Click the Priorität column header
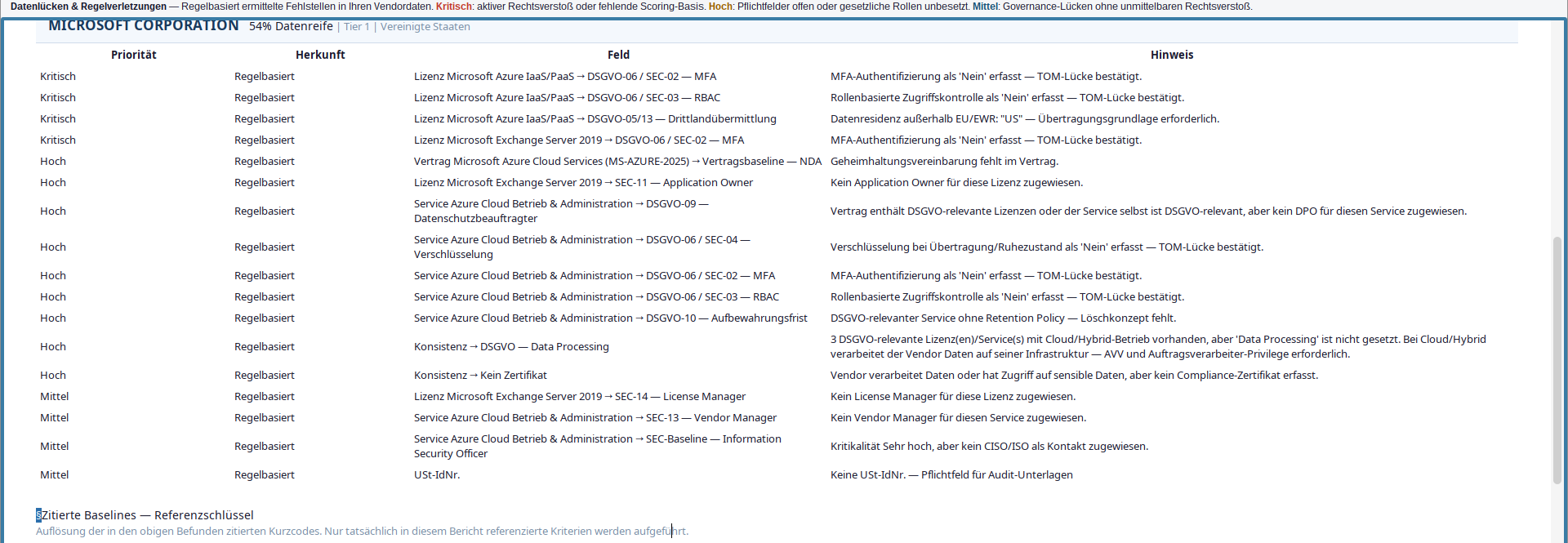The height and width of the screenshot is (543, 1568). pyautogui.click(x=134, y=55)
